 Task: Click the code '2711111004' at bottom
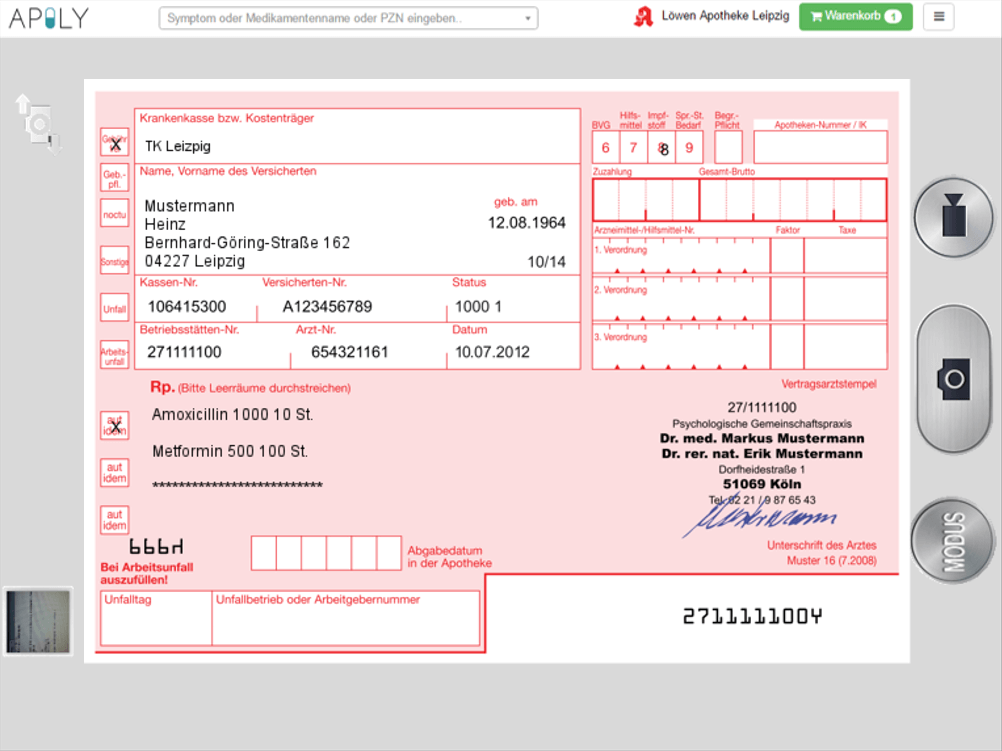click(752, 616)
